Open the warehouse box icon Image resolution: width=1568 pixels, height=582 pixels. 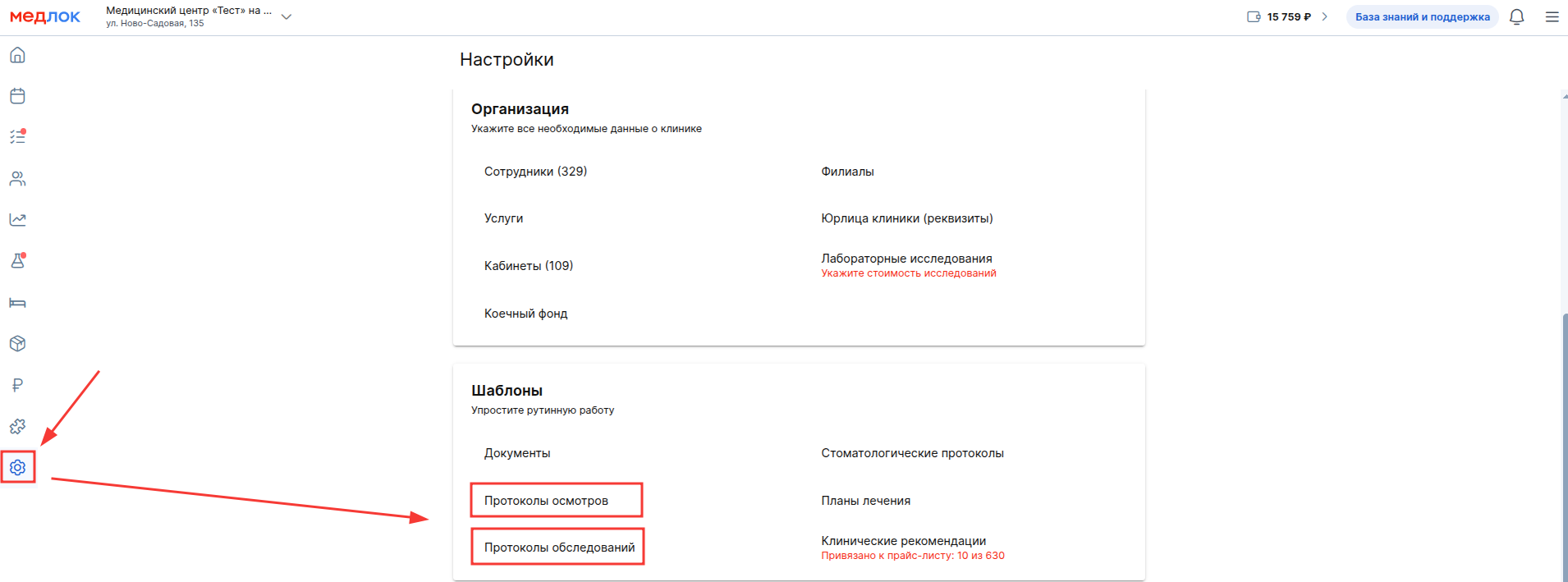(17, 344)
